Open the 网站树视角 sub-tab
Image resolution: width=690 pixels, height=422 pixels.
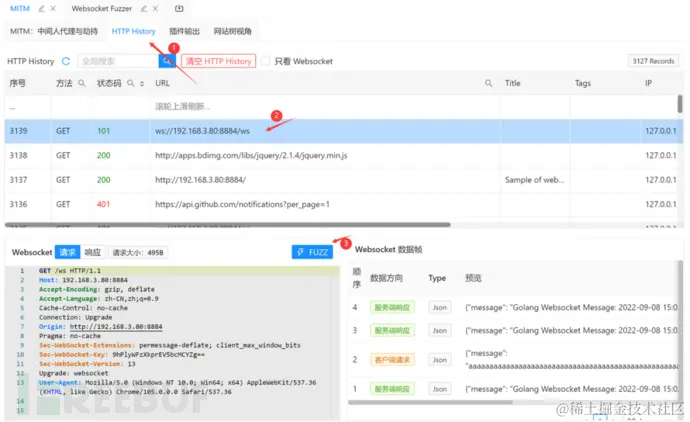pyautogui.click(x=232, y=31)
